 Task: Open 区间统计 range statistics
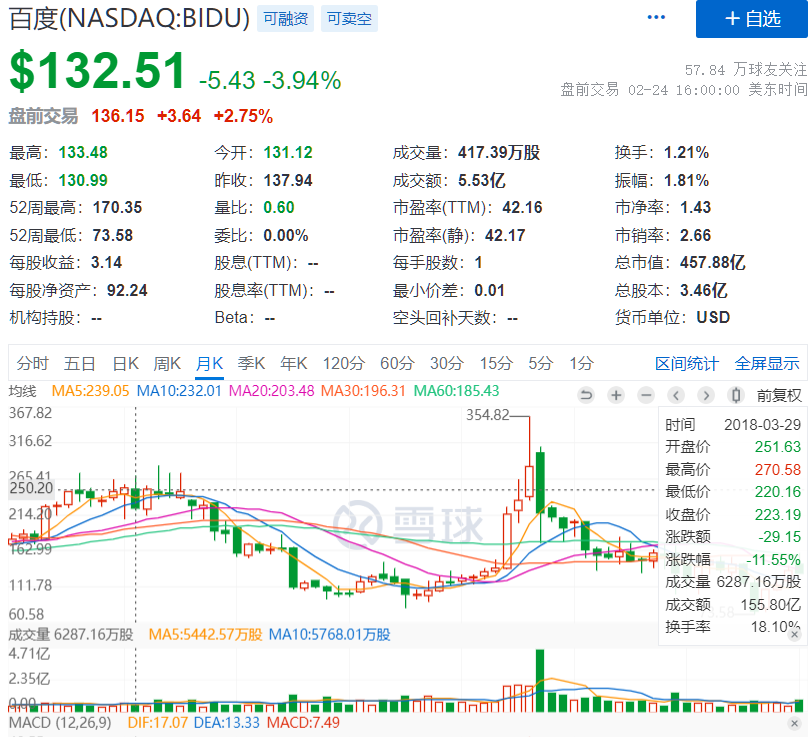click(x=686, y=363)
